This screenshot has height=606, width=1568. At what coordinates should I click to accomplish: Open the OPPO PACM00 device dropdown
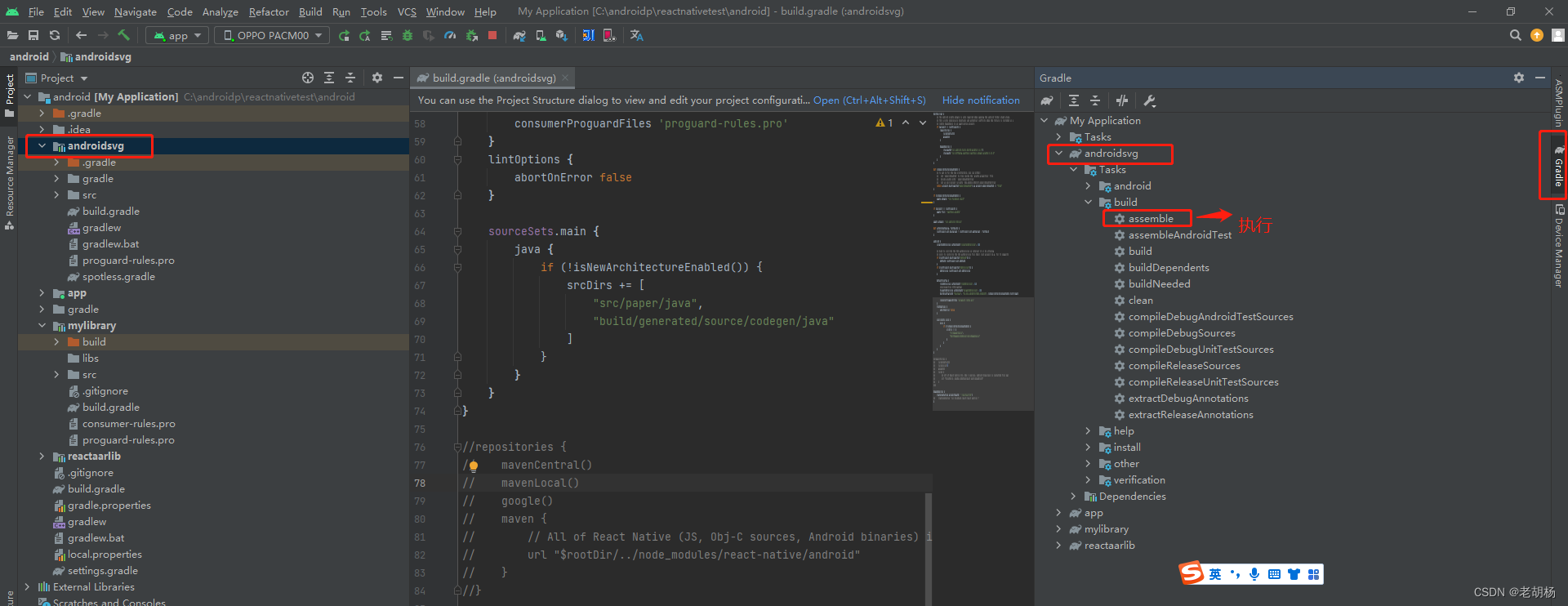(x=272, y=35)
